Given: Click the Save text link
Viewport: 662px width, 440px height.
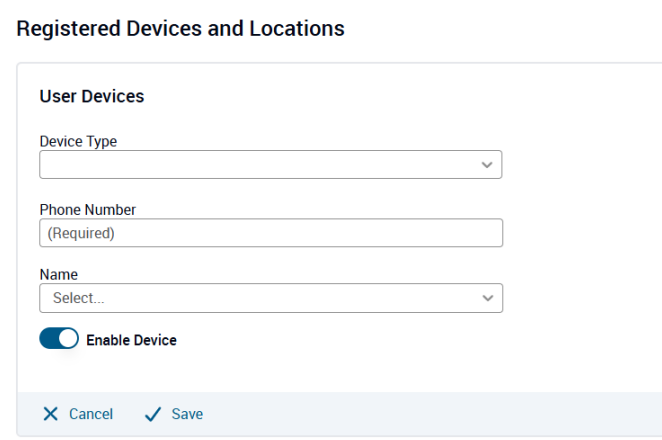Looking at the screenshot, I should coord(187,414).
